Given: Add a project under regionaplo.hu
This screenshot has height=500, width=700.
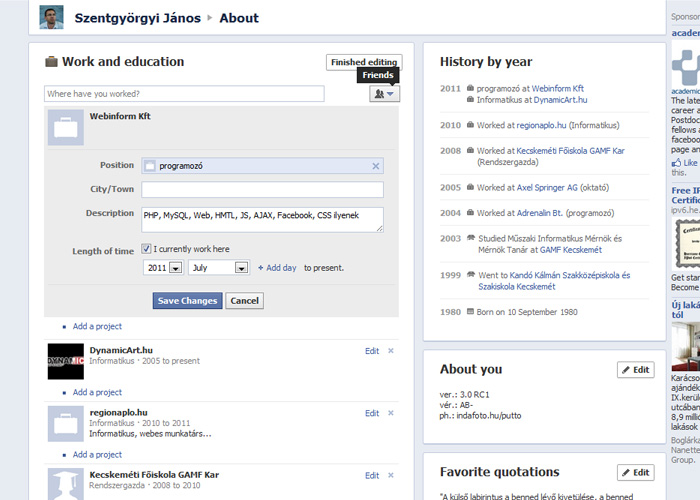Looking at the screenshot, I should [x=97, y=454].
